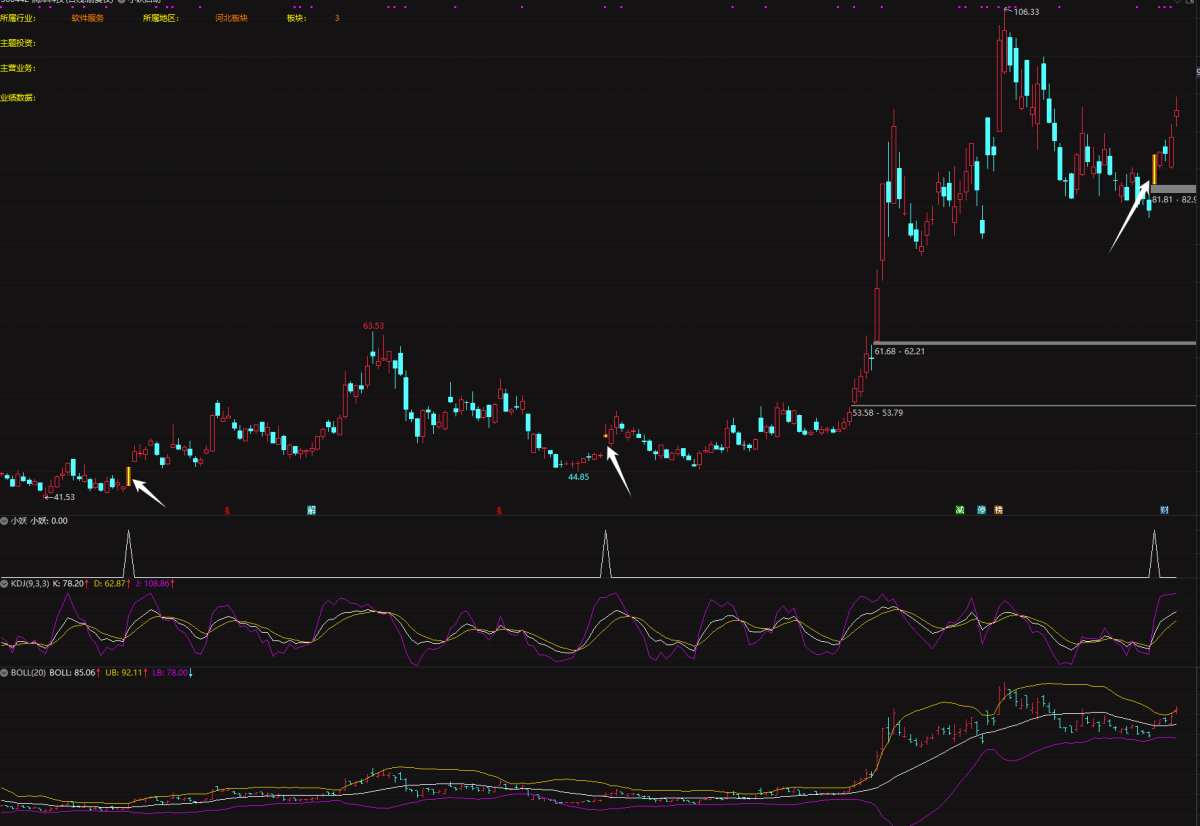Click the 44.85 low price label

tap(578, 477)
